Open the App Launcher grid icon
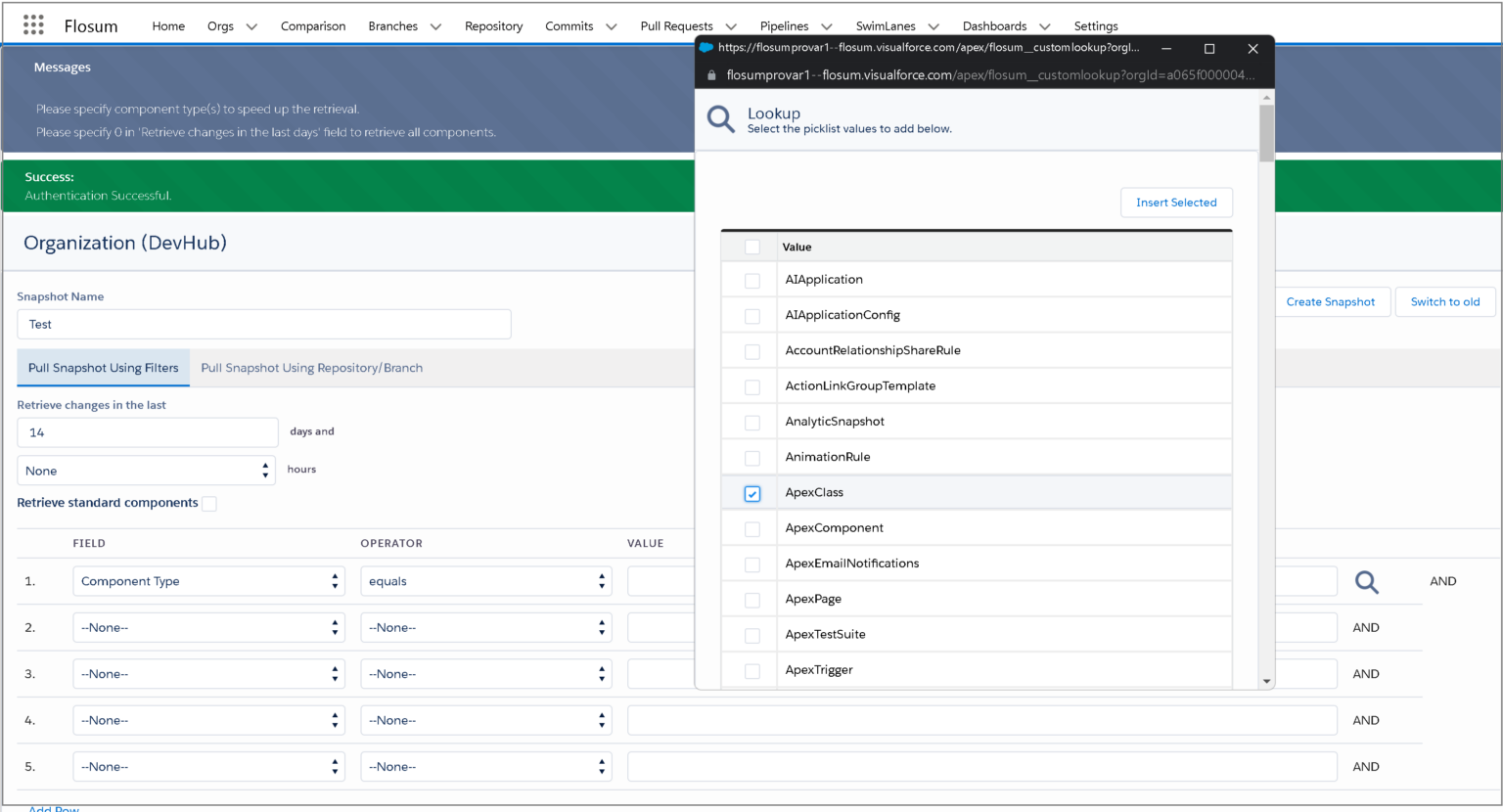 pos(32,24)
